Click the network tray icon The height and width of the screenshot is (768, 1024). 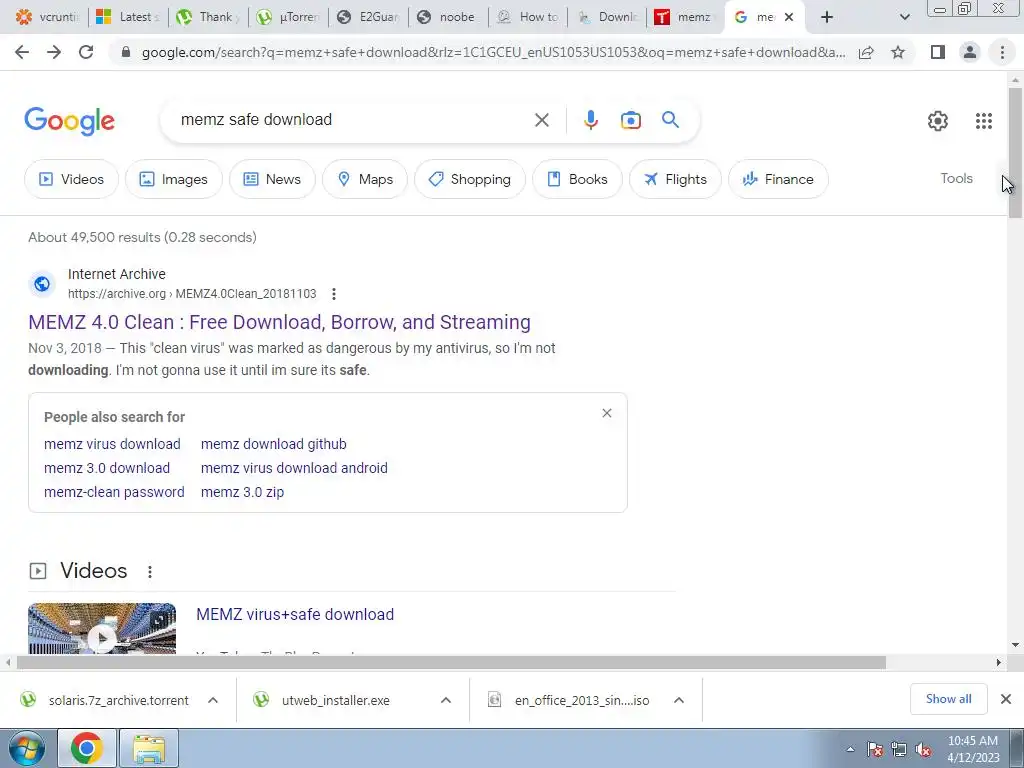click(x=899, y=750)
